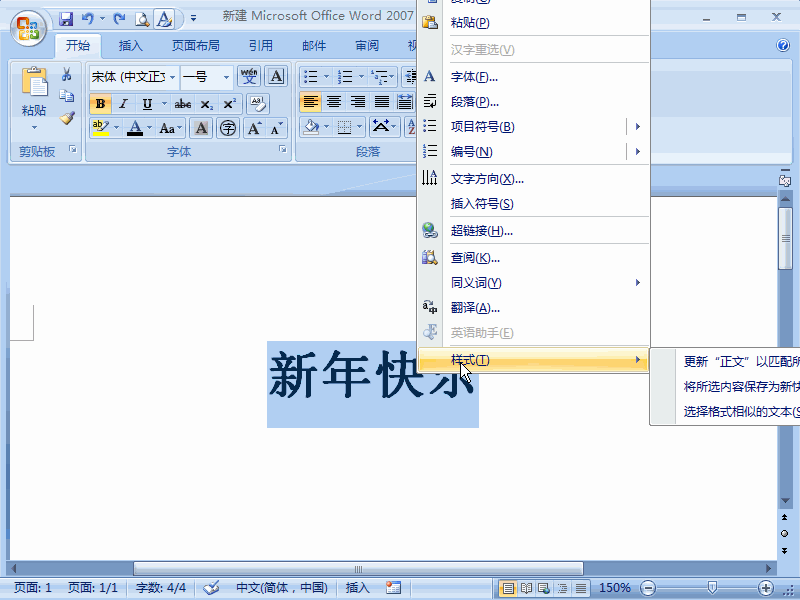The height and width of the screenshot is (600, 800).
Task: Click the text highlight color icon
Action: tap(100, 128)
